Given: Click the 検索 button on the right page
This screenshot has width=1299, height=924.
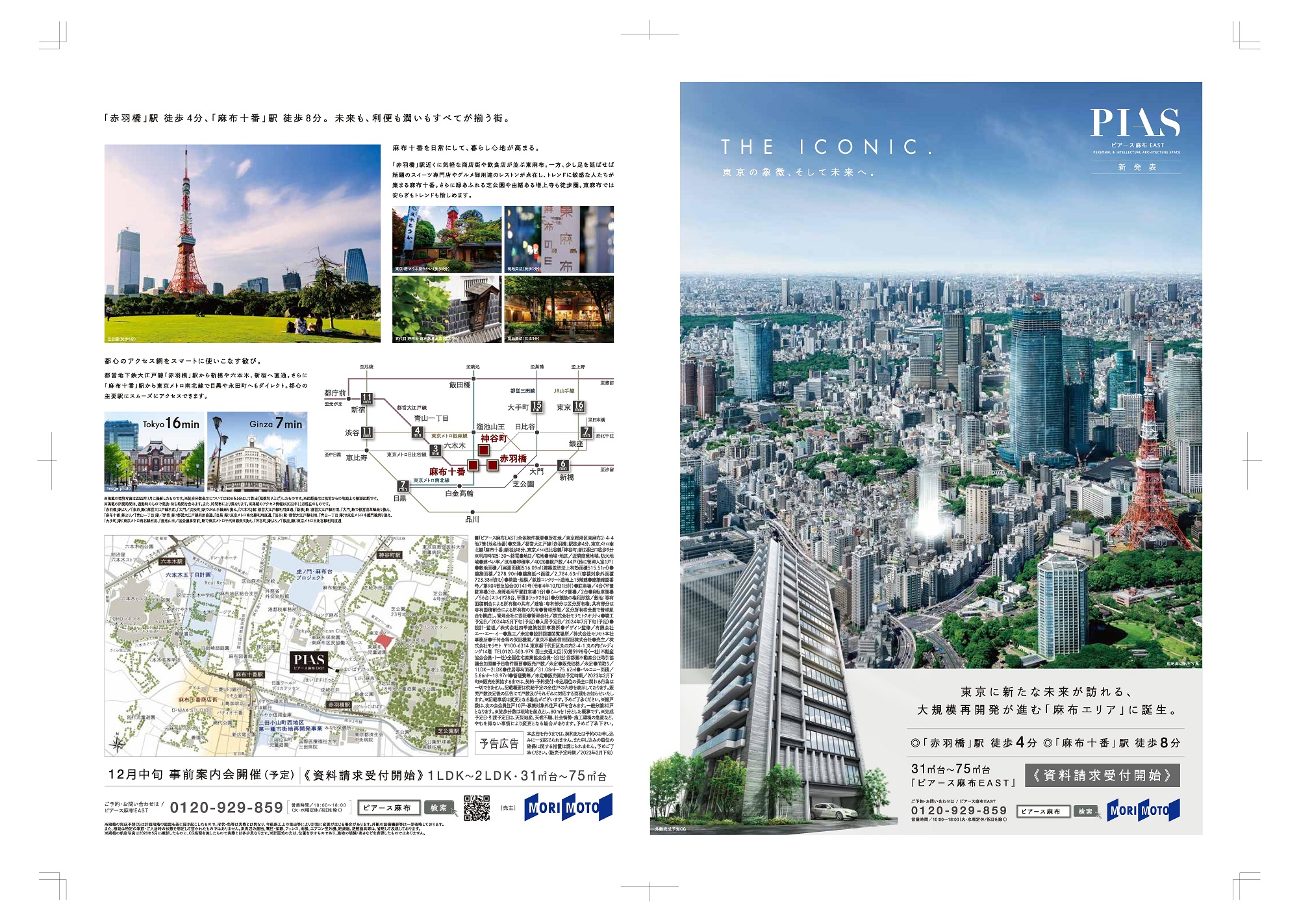Looking at the screenshot, I should click(1085, 812).
